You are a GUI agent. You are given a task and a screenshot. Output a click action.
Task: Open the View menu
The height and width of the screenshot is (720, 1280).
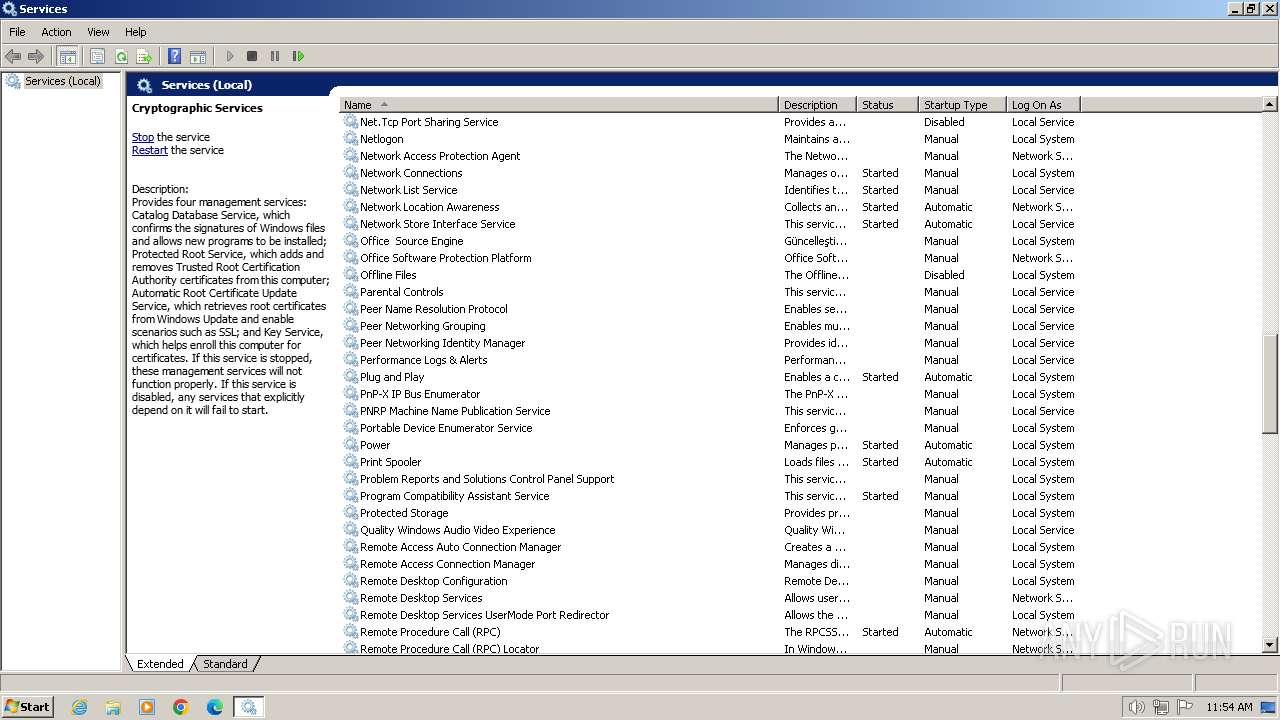[x=98, y=32]
